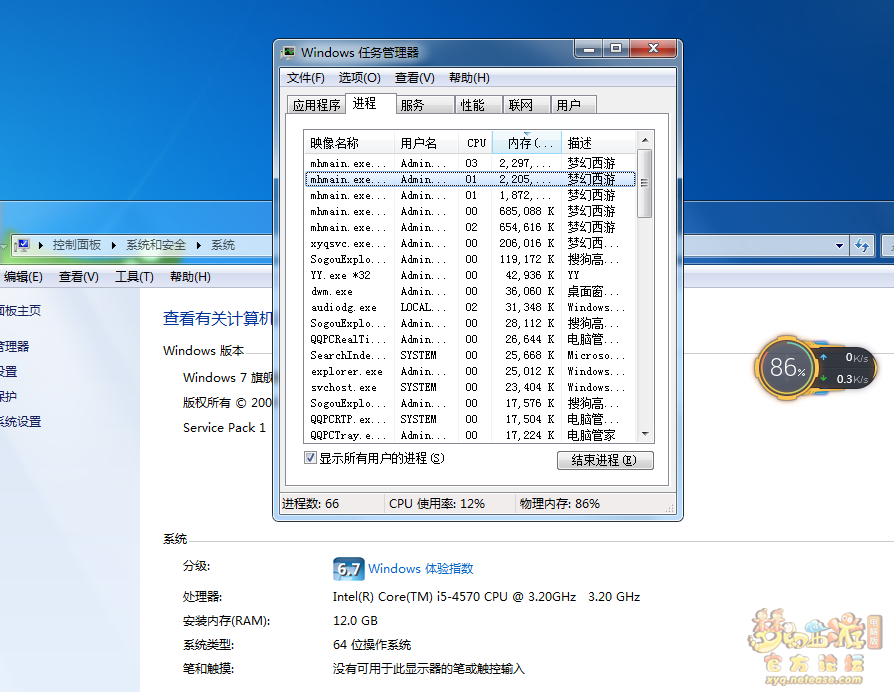Expand the arrow between 控制面板 and 系统和安全
Image resolution: width=894 pixels, height=692 pixels.
[114, 246]
